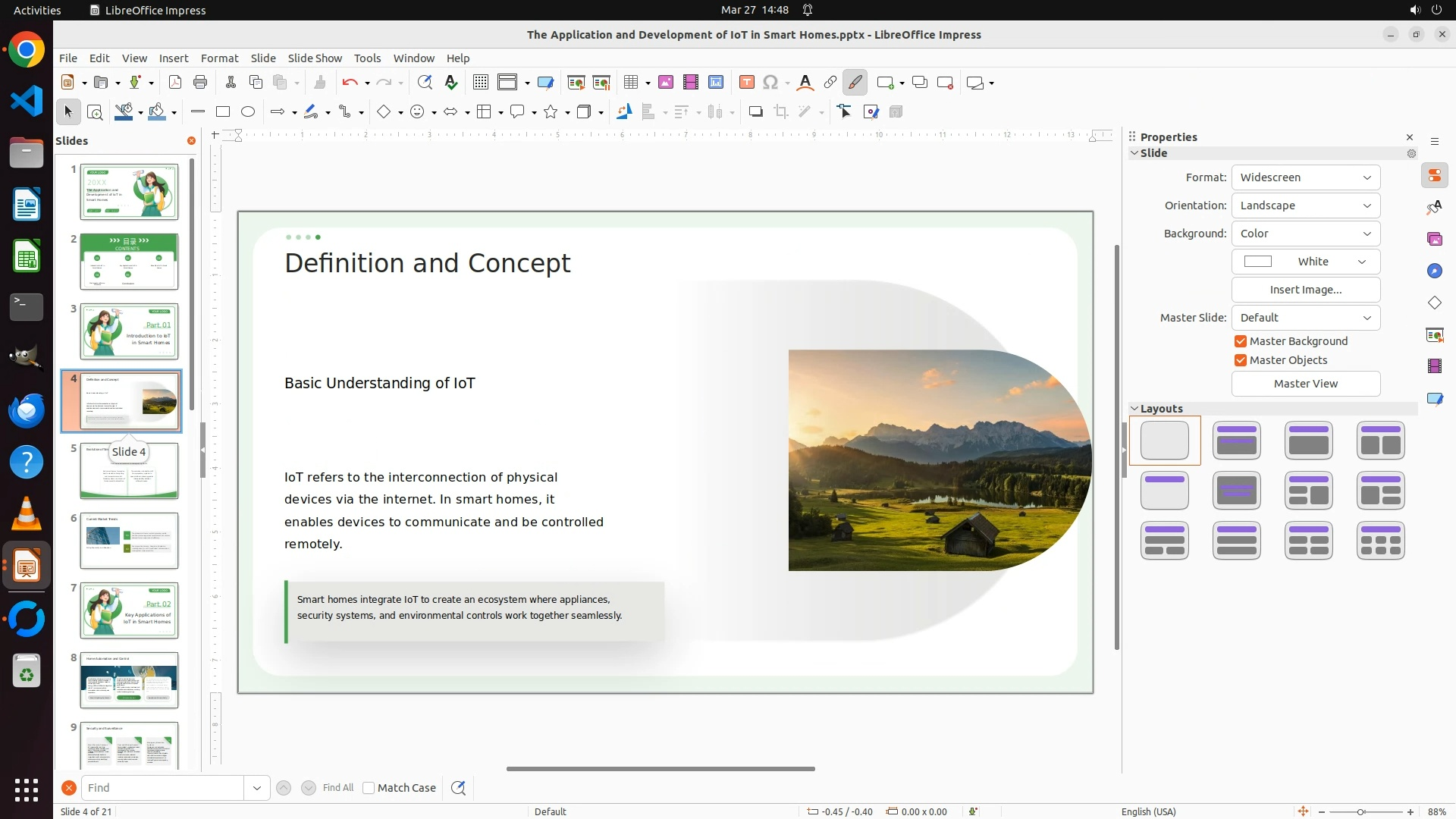Uncheck the Master Background checkbox
The height and width of the screenshot is (819, 1456).
point(1241,341)
